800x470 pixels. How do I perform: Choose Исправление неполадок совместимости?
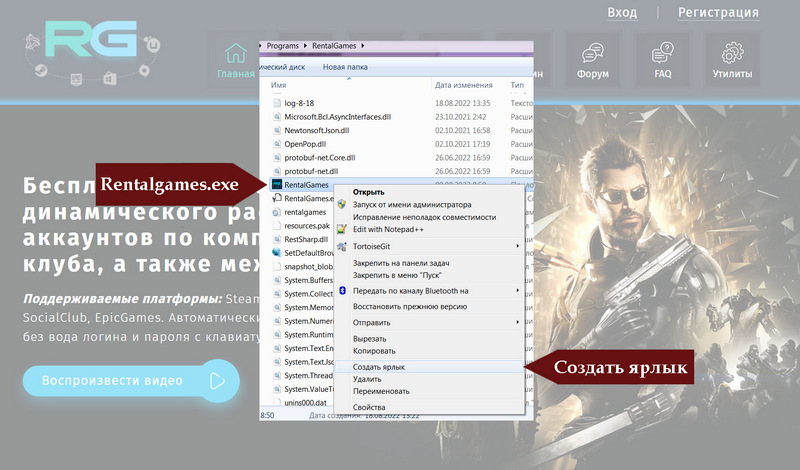tap(424, 217)
